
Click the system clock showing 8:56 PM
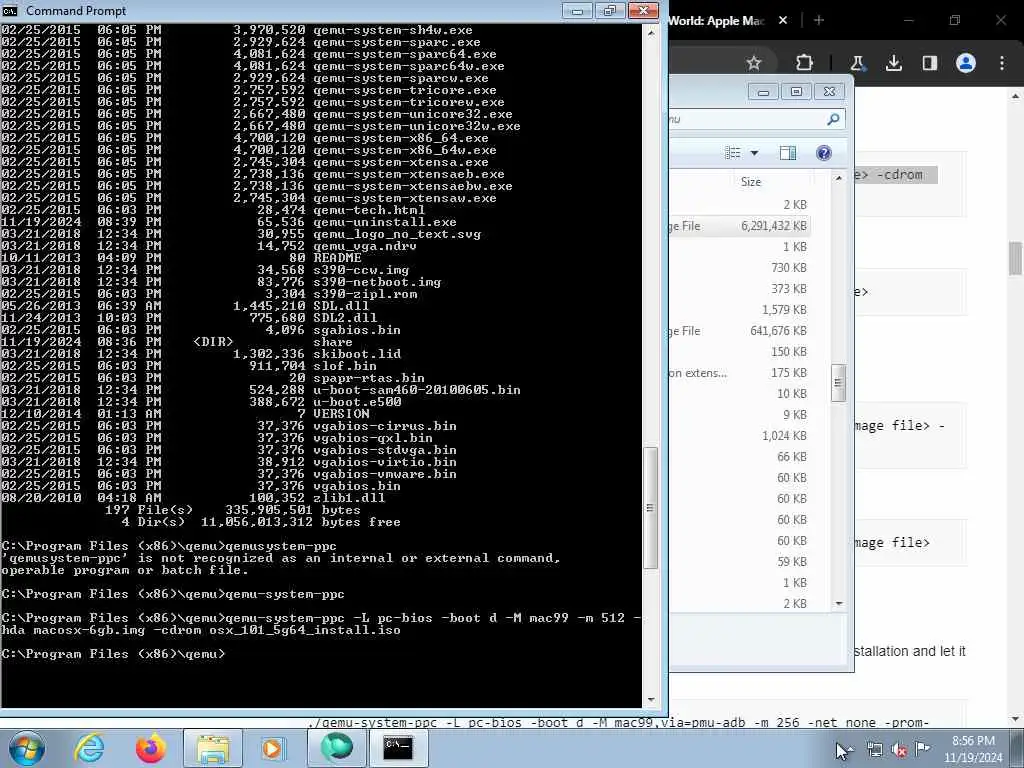coord(973,749)
